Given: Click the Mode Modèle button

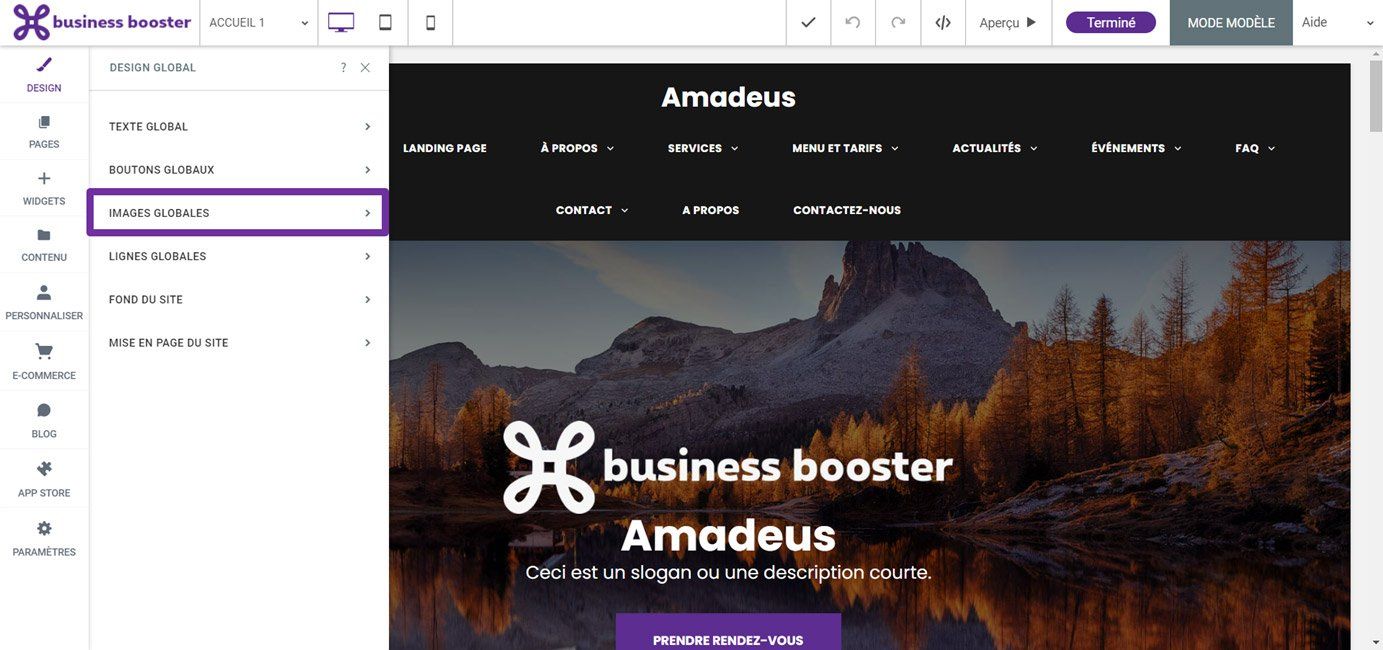Looking at the screenshot, I should 1231,22.
